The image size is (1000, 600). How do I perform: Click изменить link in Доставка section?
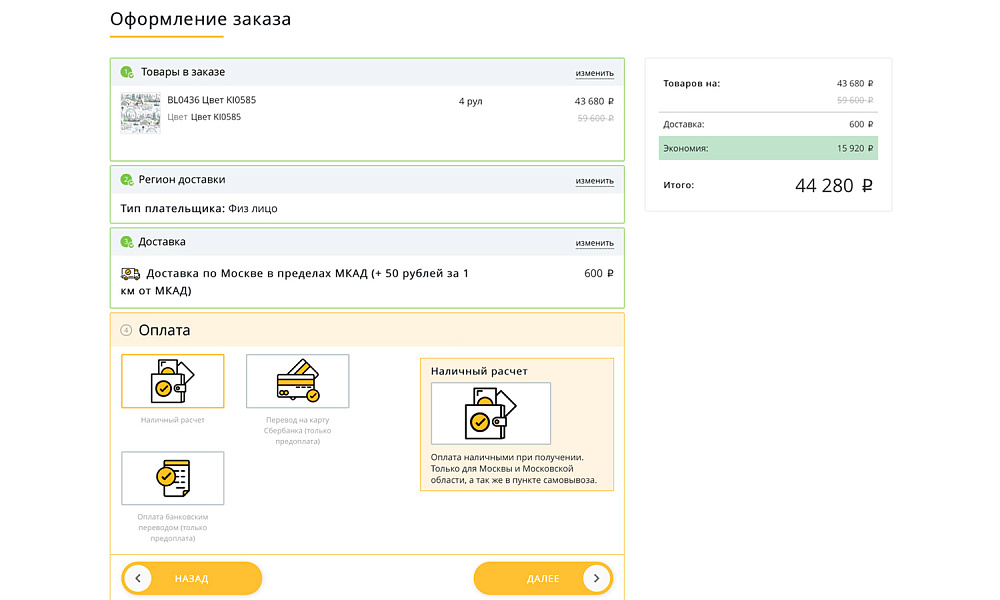594,243
